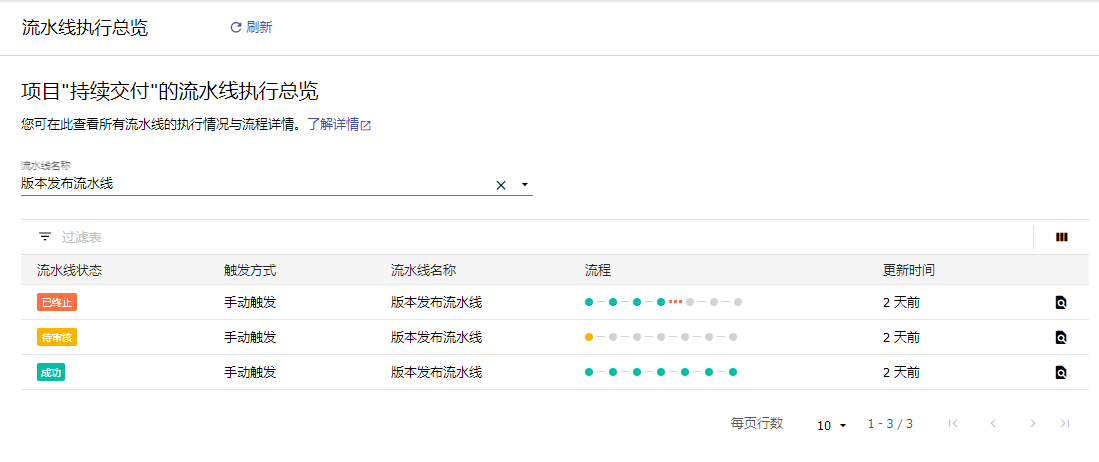This screenshot has height=462, width=1099.
Task: Sort by 触发方式 column header
Action: (250, 270)
